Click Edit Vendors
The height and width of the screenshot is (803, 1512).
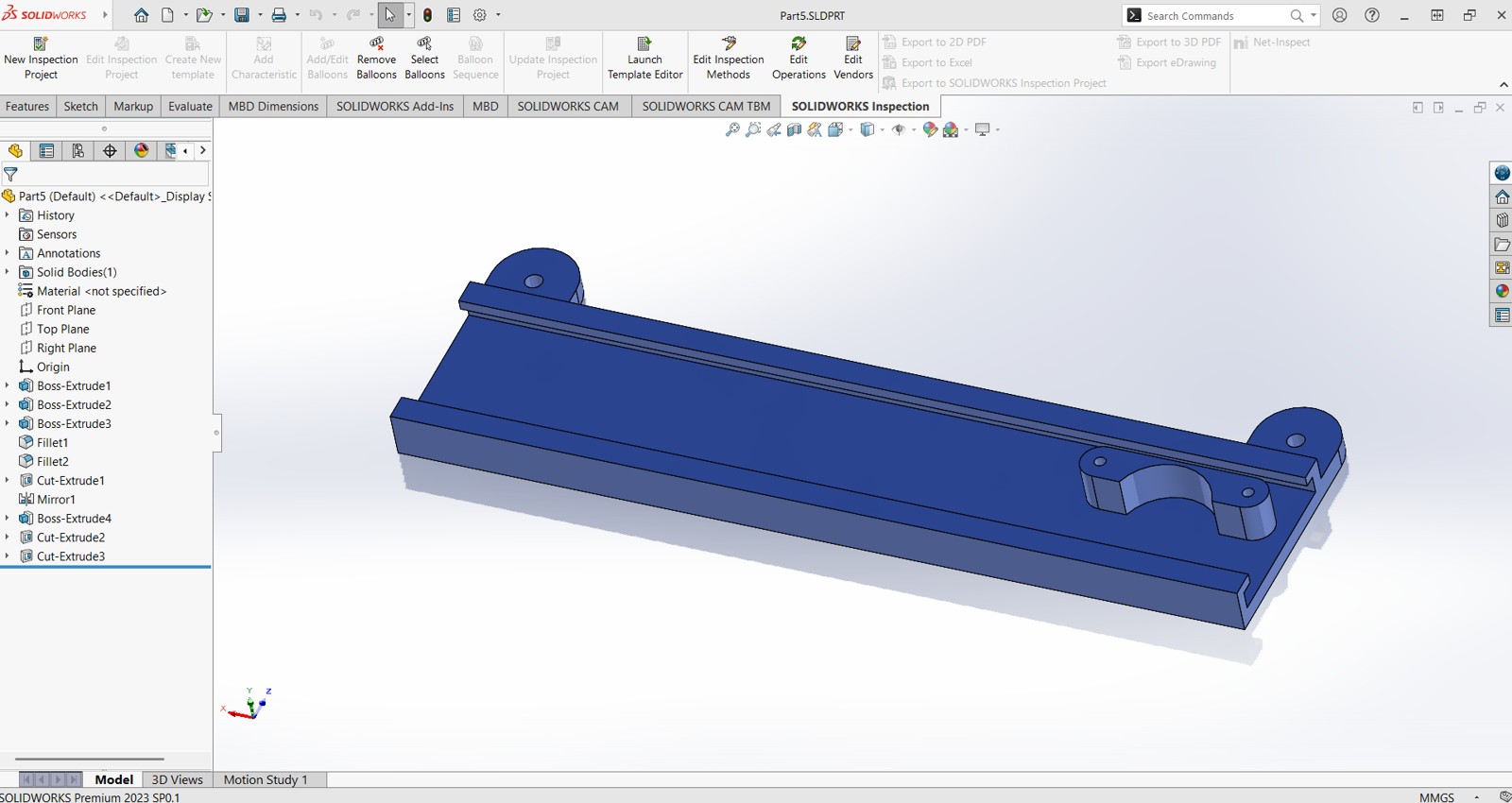coord(852,59)
